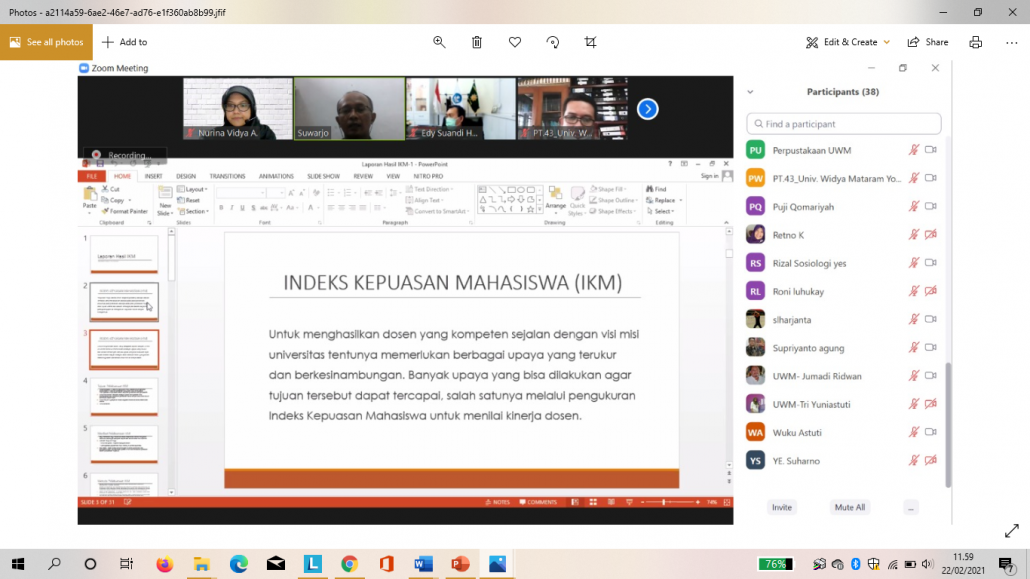Switch to Photos app on taskbar
The height and width of the screenshot is (579, 1030).
(497, 564)
